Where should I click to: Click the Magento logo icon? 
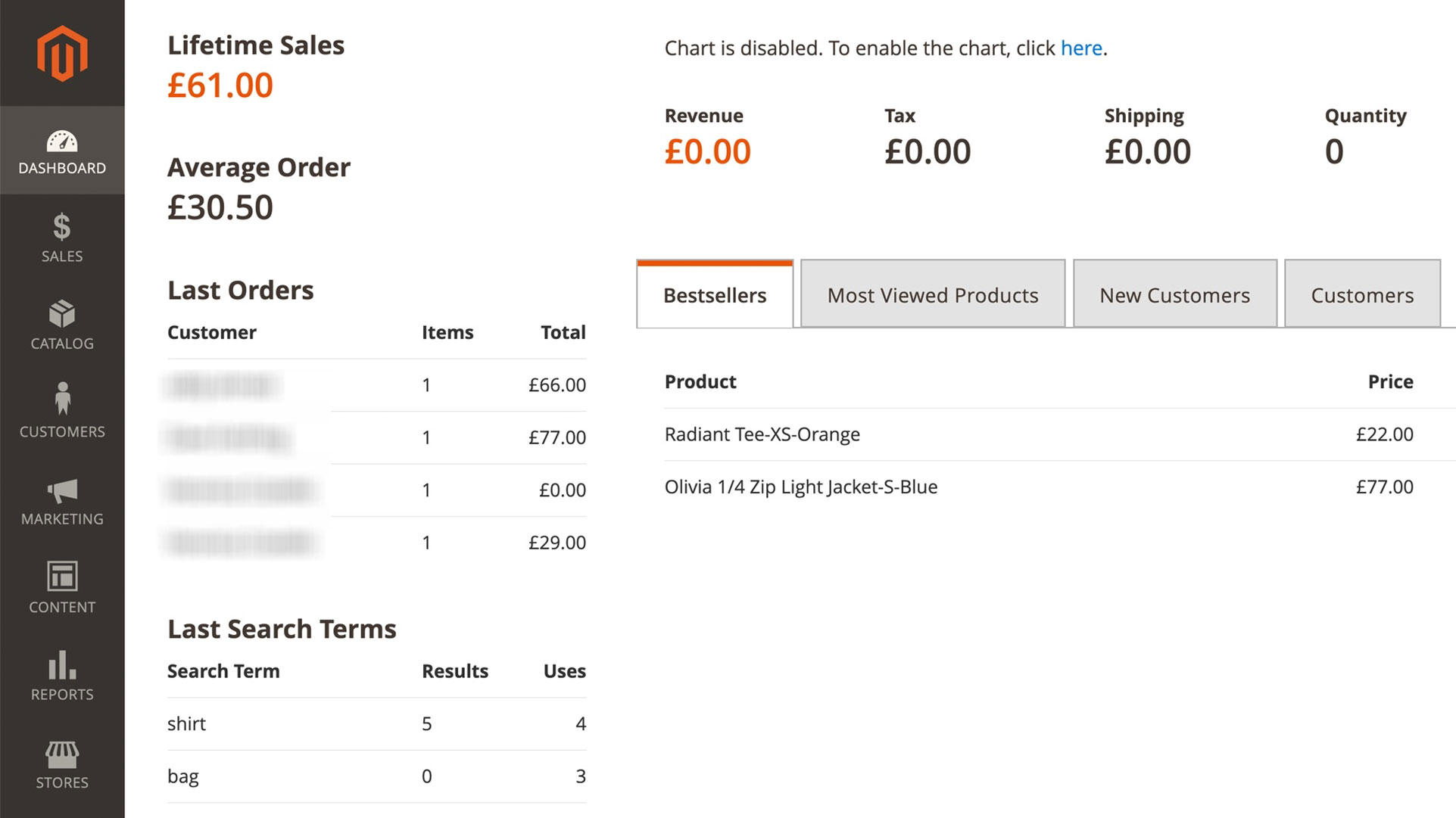tap(62, 53)
